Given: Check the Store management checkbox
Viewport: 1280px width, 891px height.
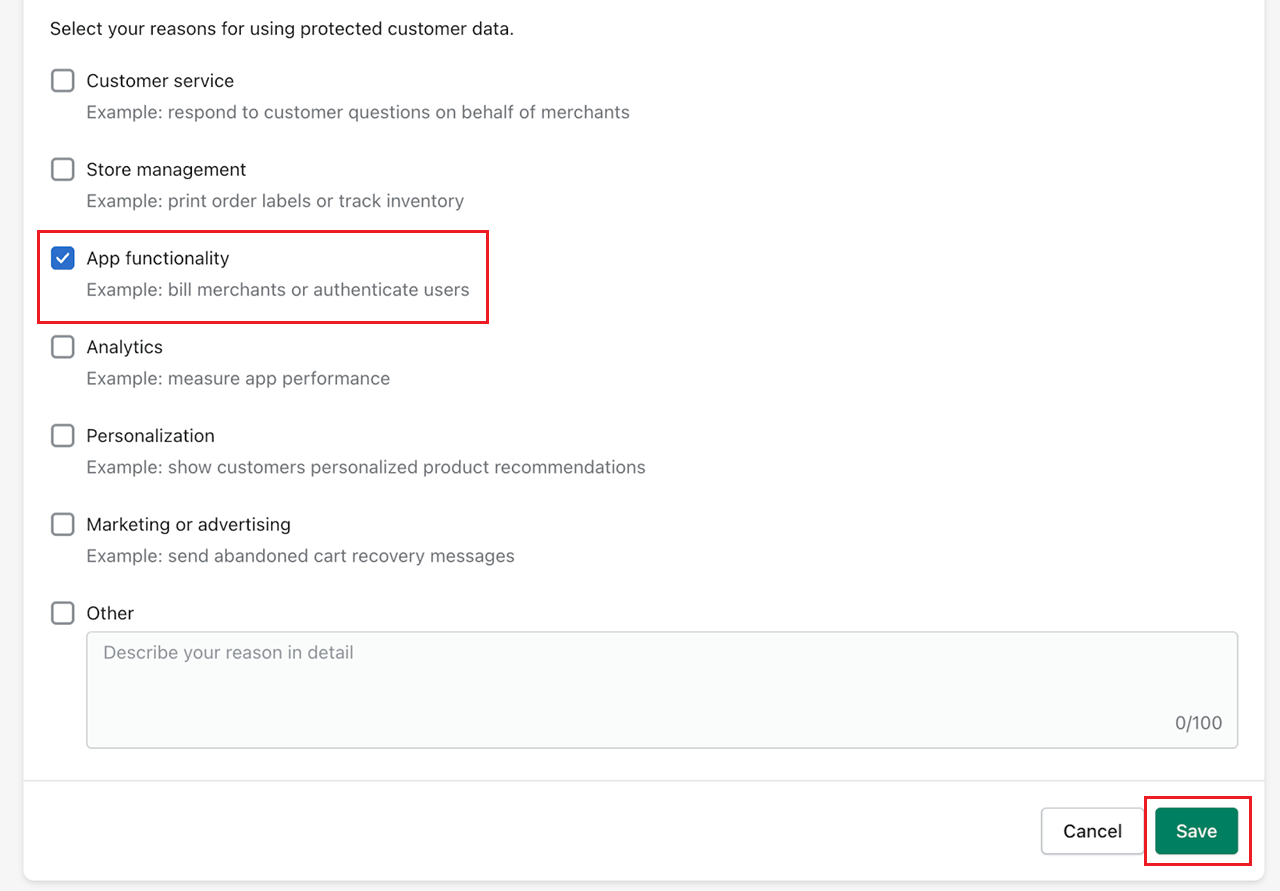Looking at the screenshot, I should [x=63, y=170].
